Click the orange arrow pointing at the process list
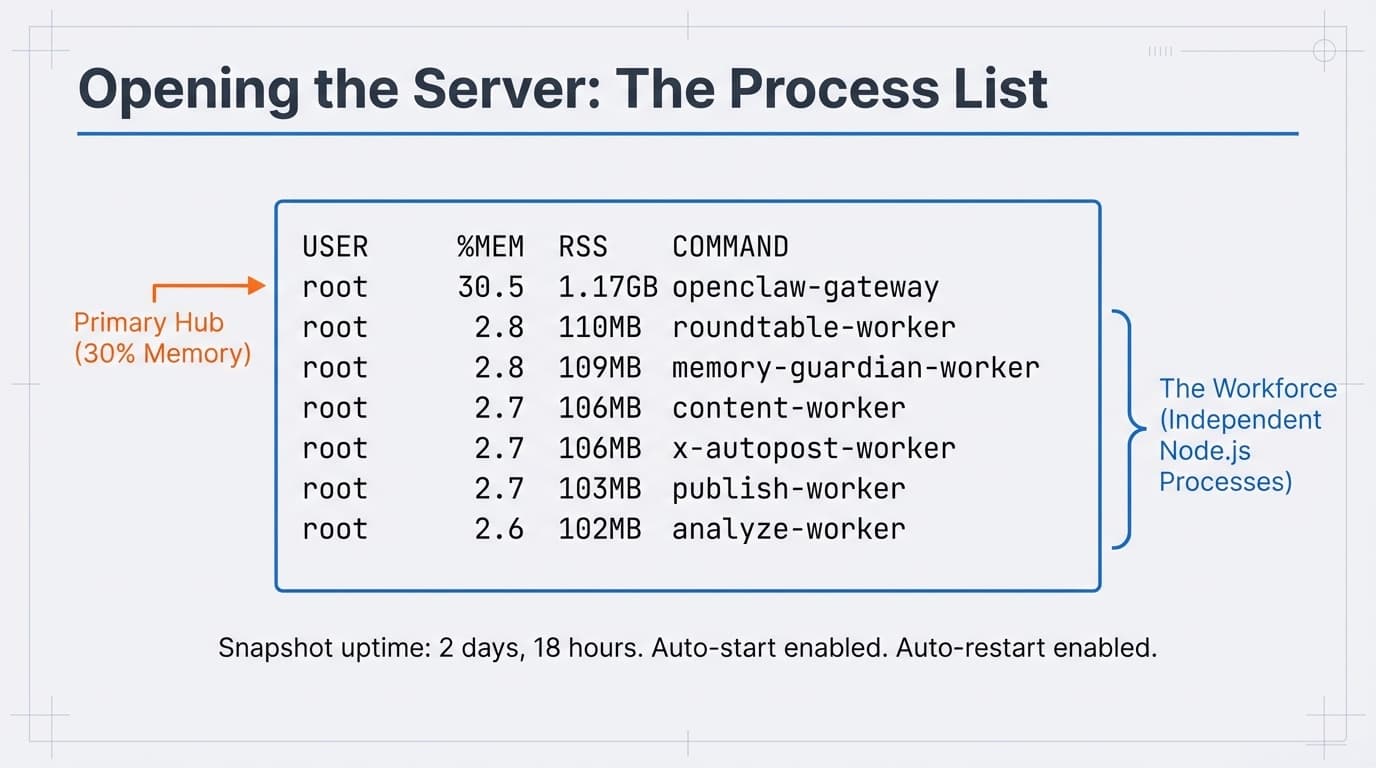This screenshot has width=1376, height=768. click(x=210, y=287)
